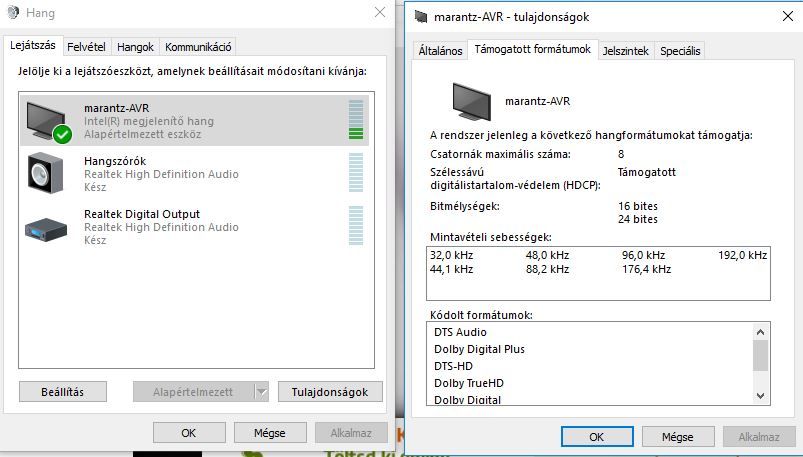Click the Támogatott HDCP value
Screen dimensions: 803x457
[647, 172]
